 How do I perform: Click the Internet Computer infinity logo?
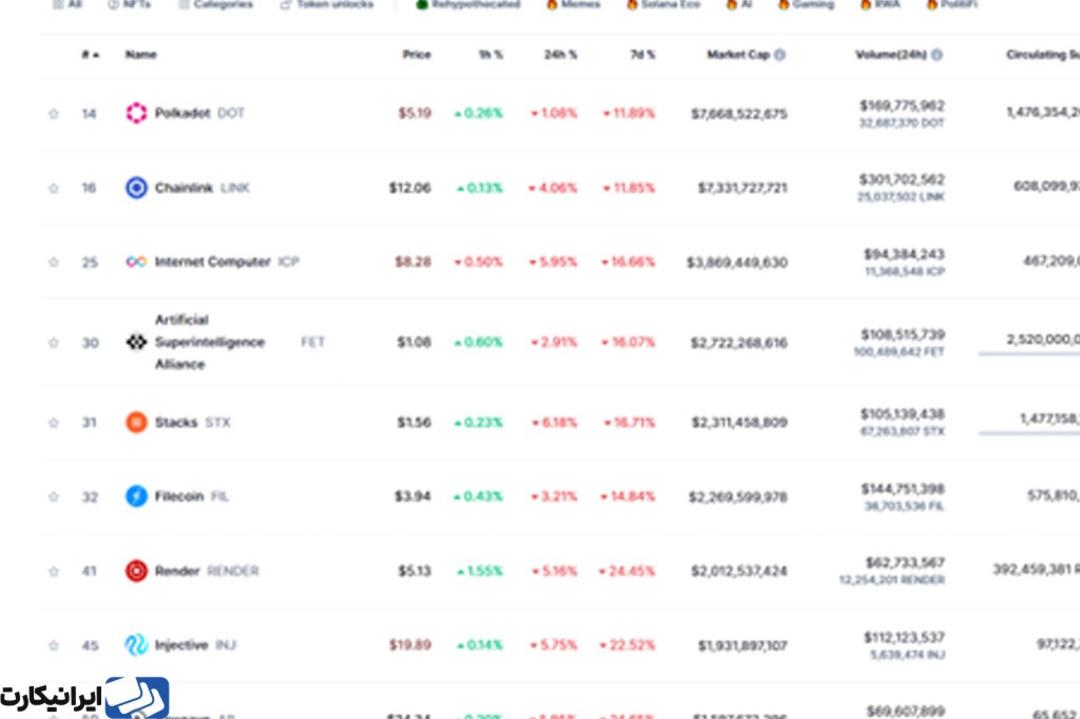[136, 262]
